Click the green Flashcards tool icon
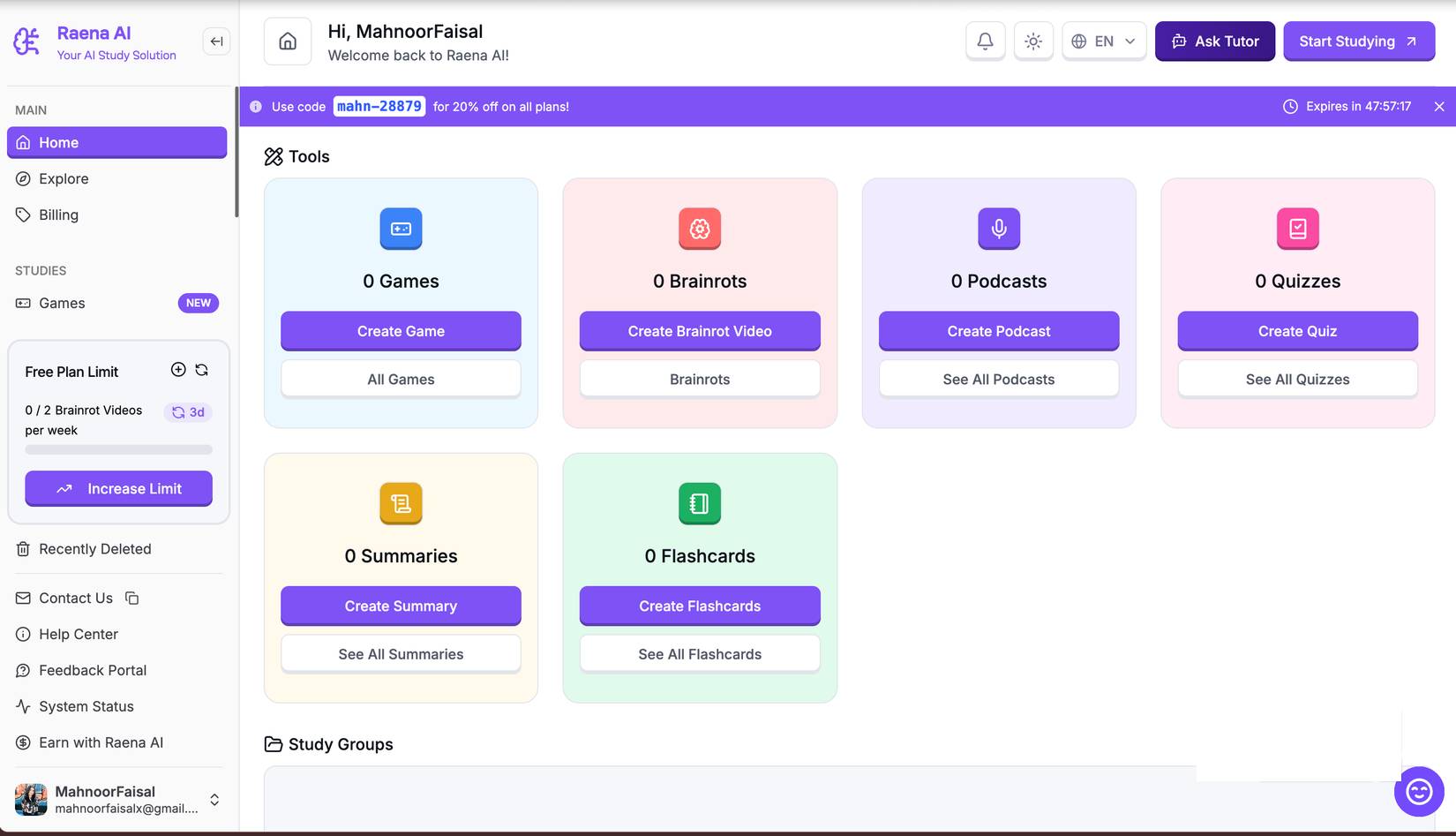This screenshot has height=836, width=1456. coord(699,503)
